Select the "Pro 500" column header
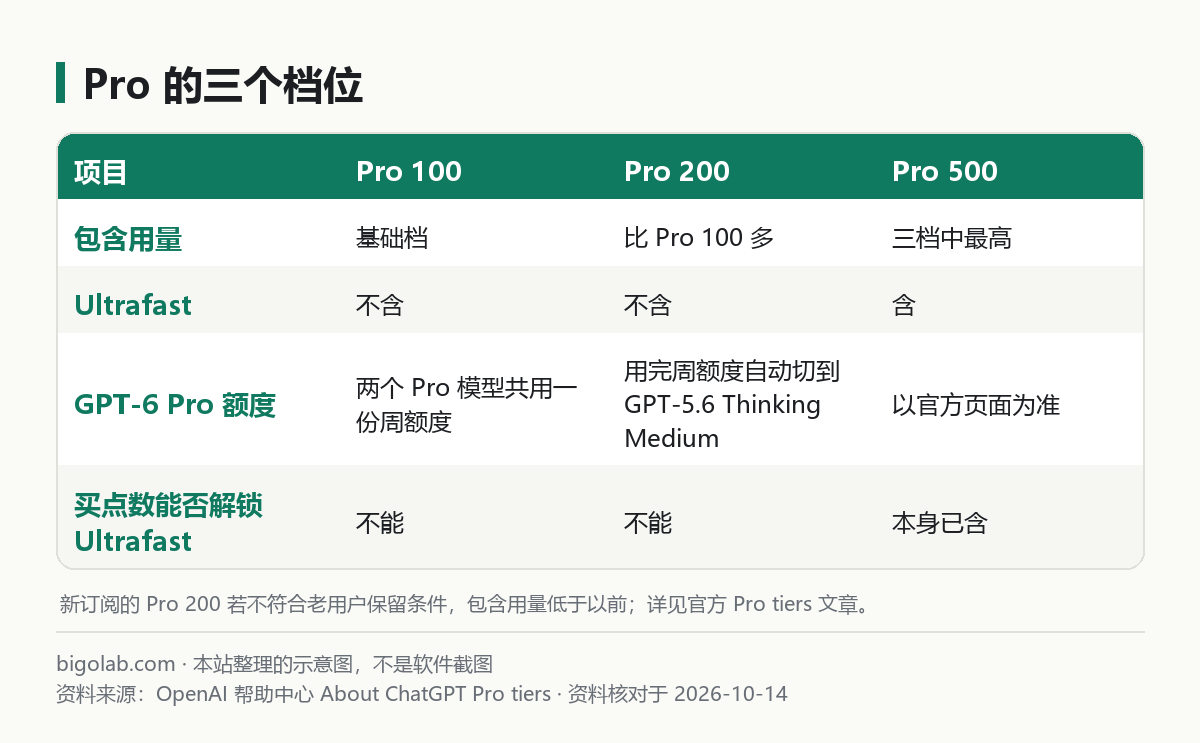 coord(945,171)
